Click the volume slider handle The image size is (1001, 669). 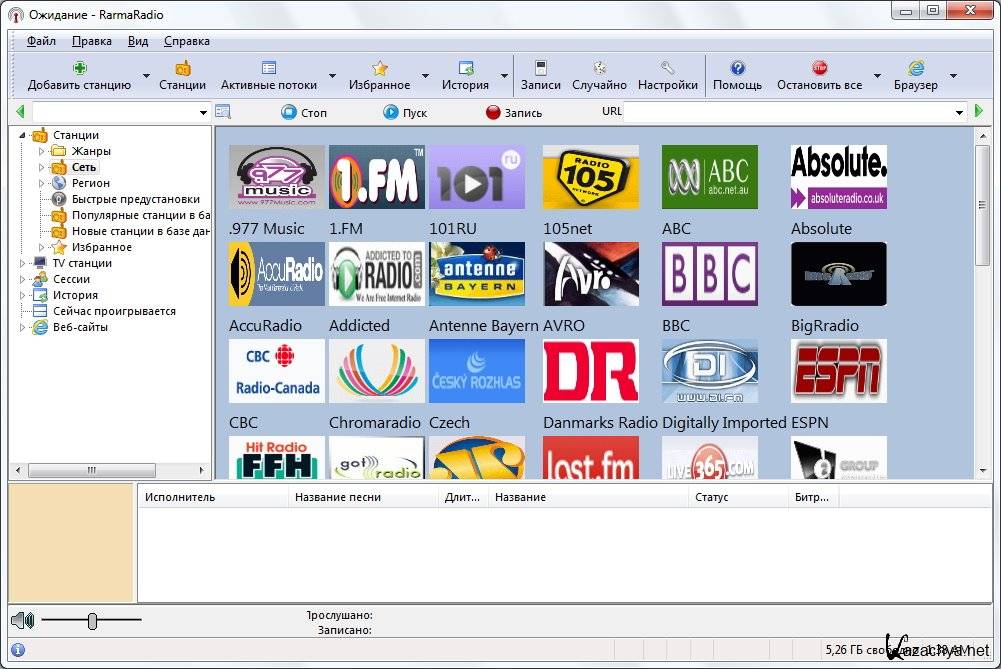[x=92, y=621]
